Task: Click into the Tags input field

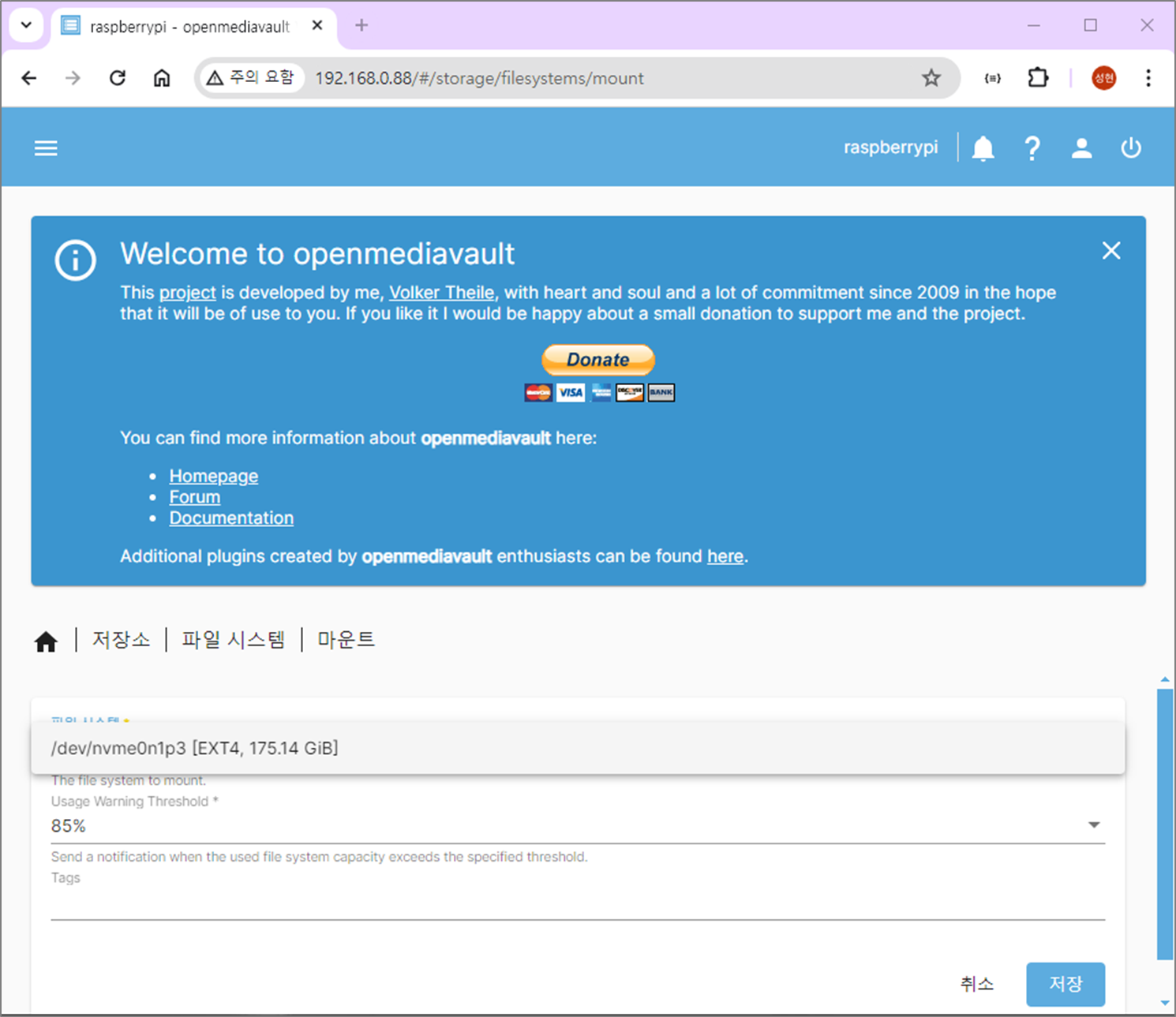Action: click(x=578, y=903)
